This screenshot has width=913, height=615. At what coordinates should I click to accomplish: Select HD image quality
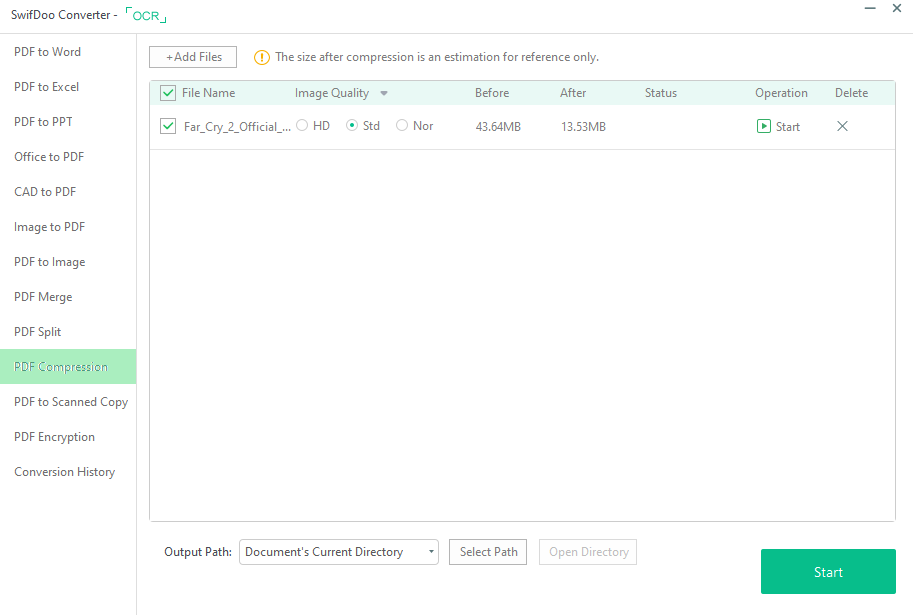[x=302, y=125]
